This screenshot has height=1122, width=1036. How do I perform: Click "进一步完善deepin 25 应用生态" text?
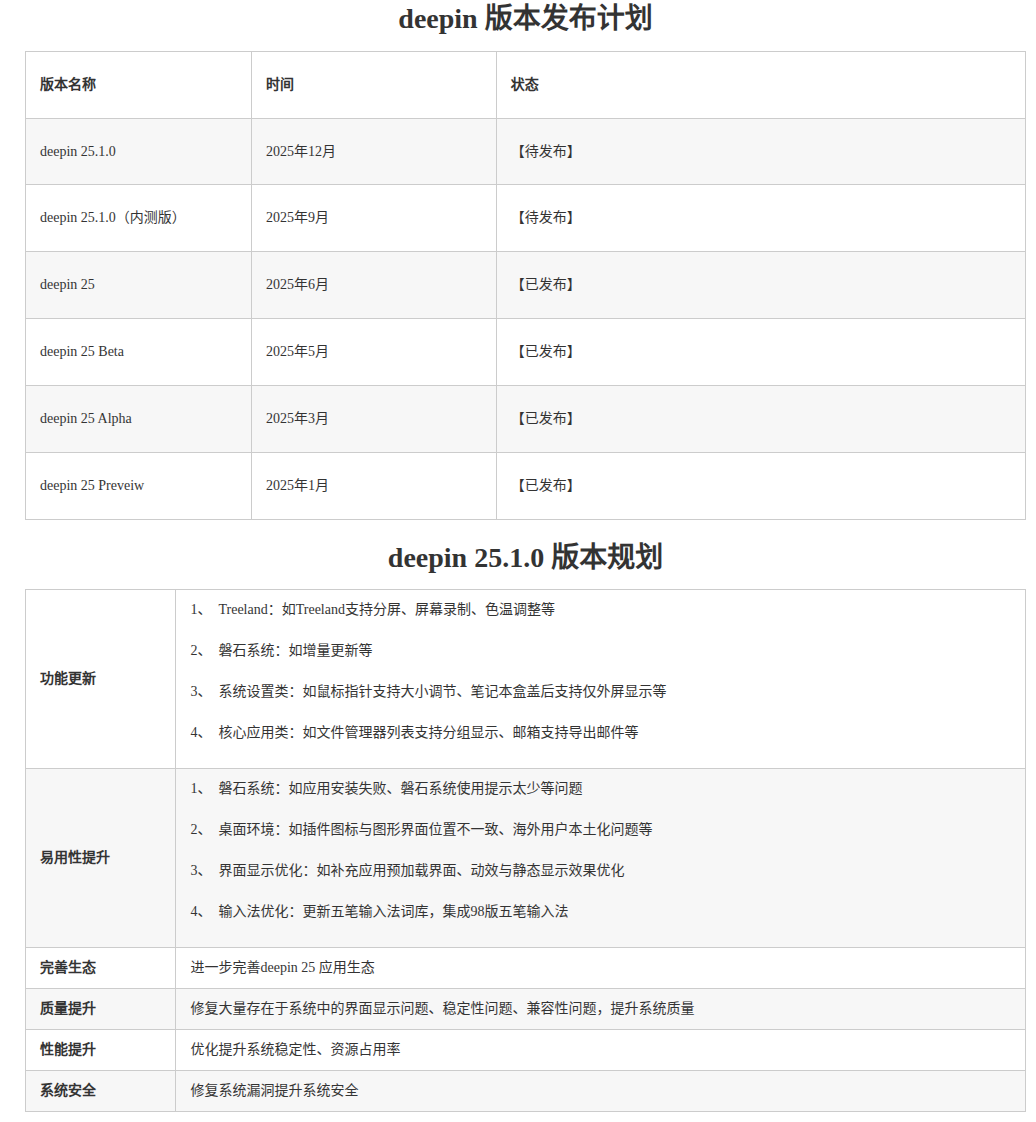click(283, 968)
